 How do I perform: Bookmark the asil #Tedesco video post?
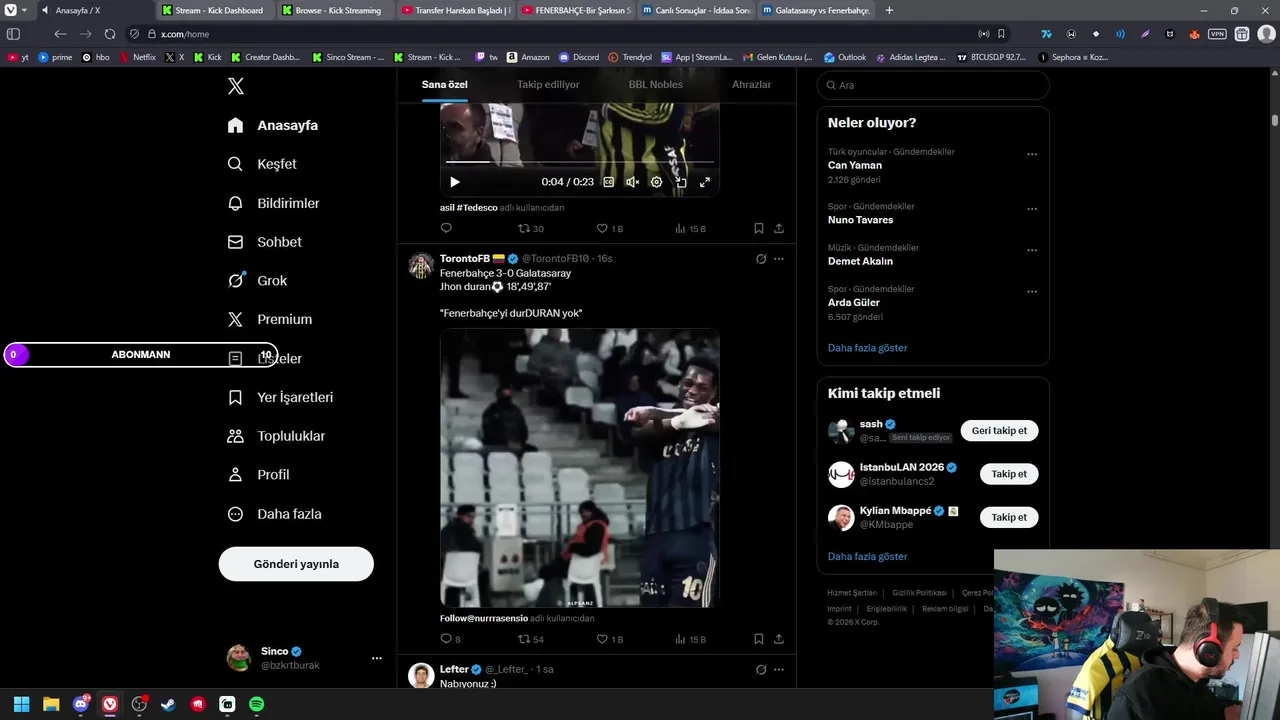(759, 228)
